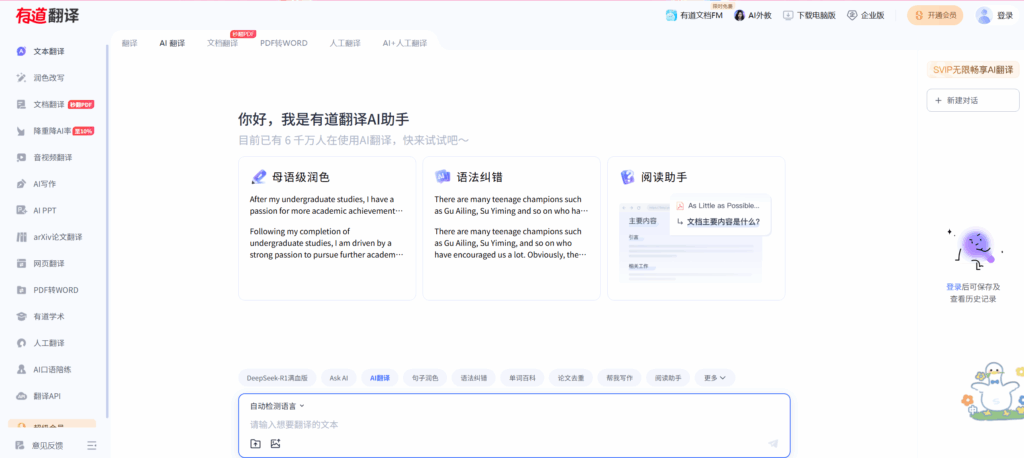
Task: Switch to the AI+人工翻译 tab
Action: pyautogui.click(x=405, y=43)
